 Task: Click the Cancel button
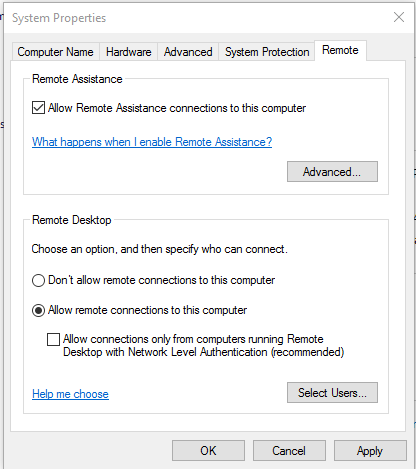[289, 451]
